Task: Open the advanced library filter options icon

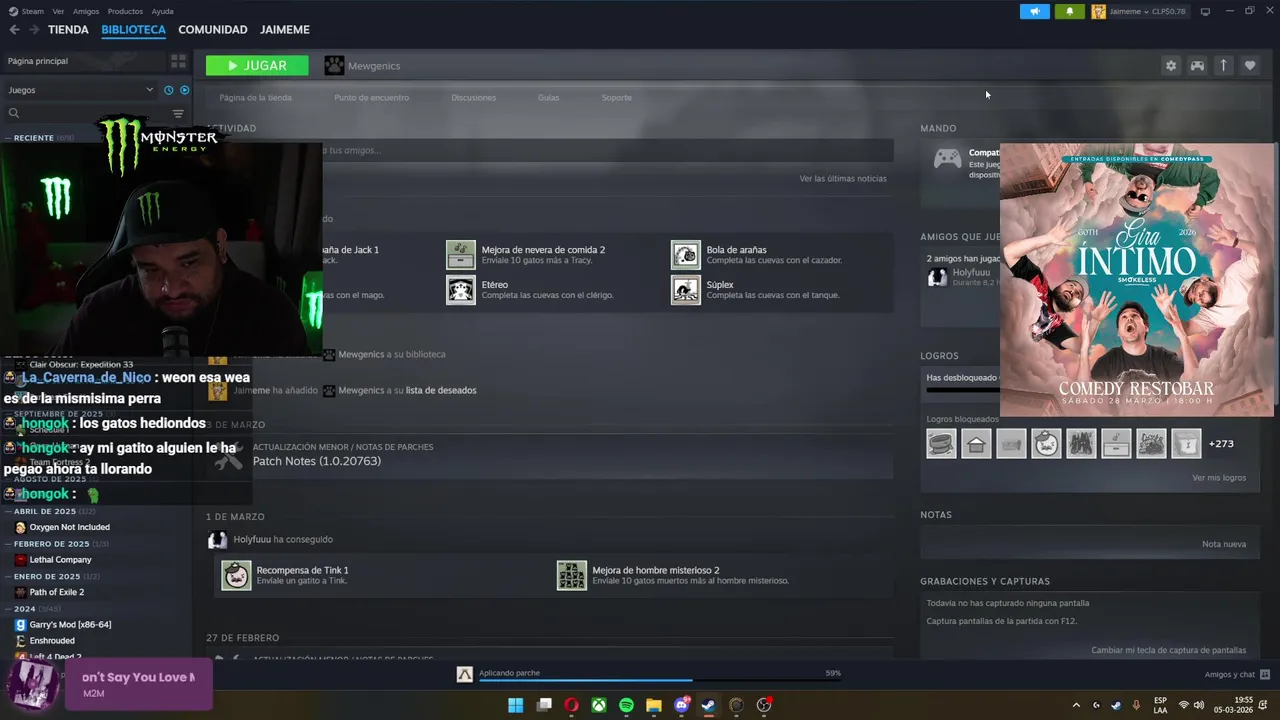Action: [178, 113]
